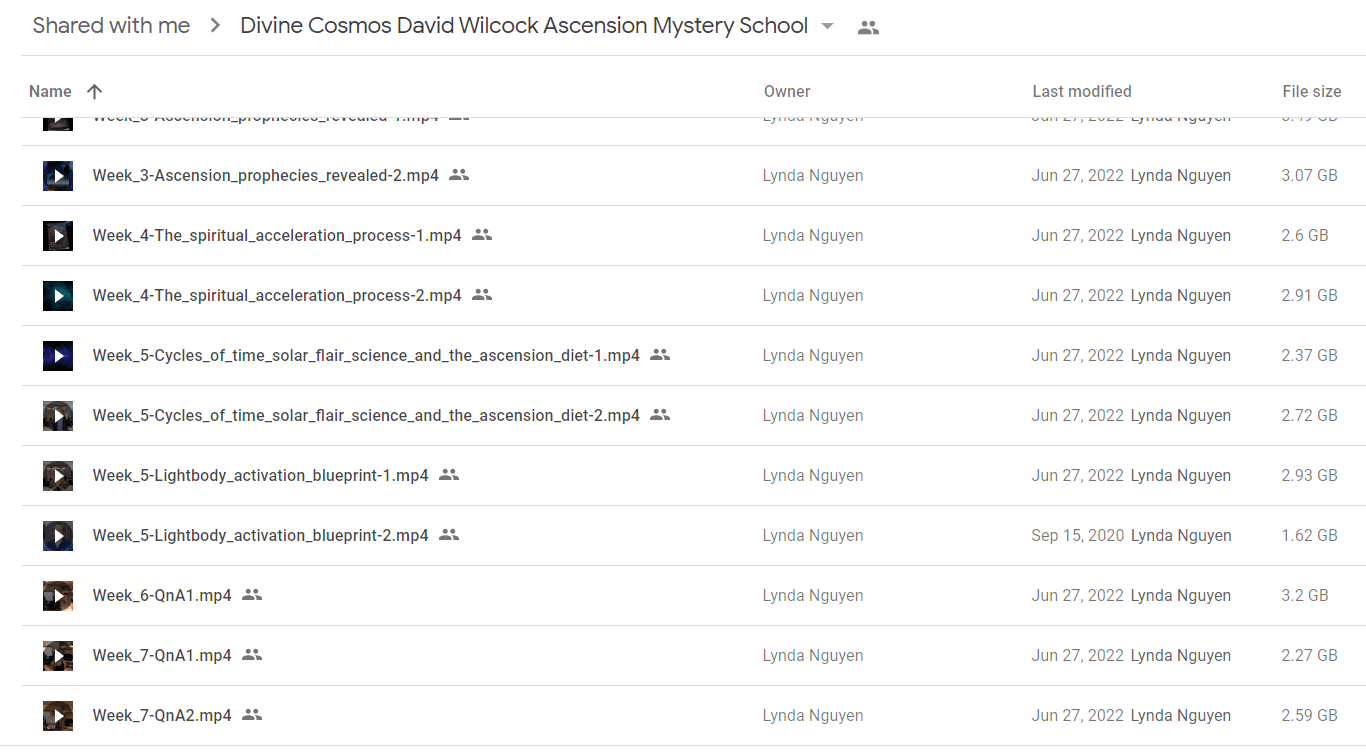Image resolution: width=1366 pixels, height=752 pixels.
Task: Click the shared-people icon beside Week_4-The_spiritual_acceleration_process-2.mp4
Action: click(x=482, y=295)
